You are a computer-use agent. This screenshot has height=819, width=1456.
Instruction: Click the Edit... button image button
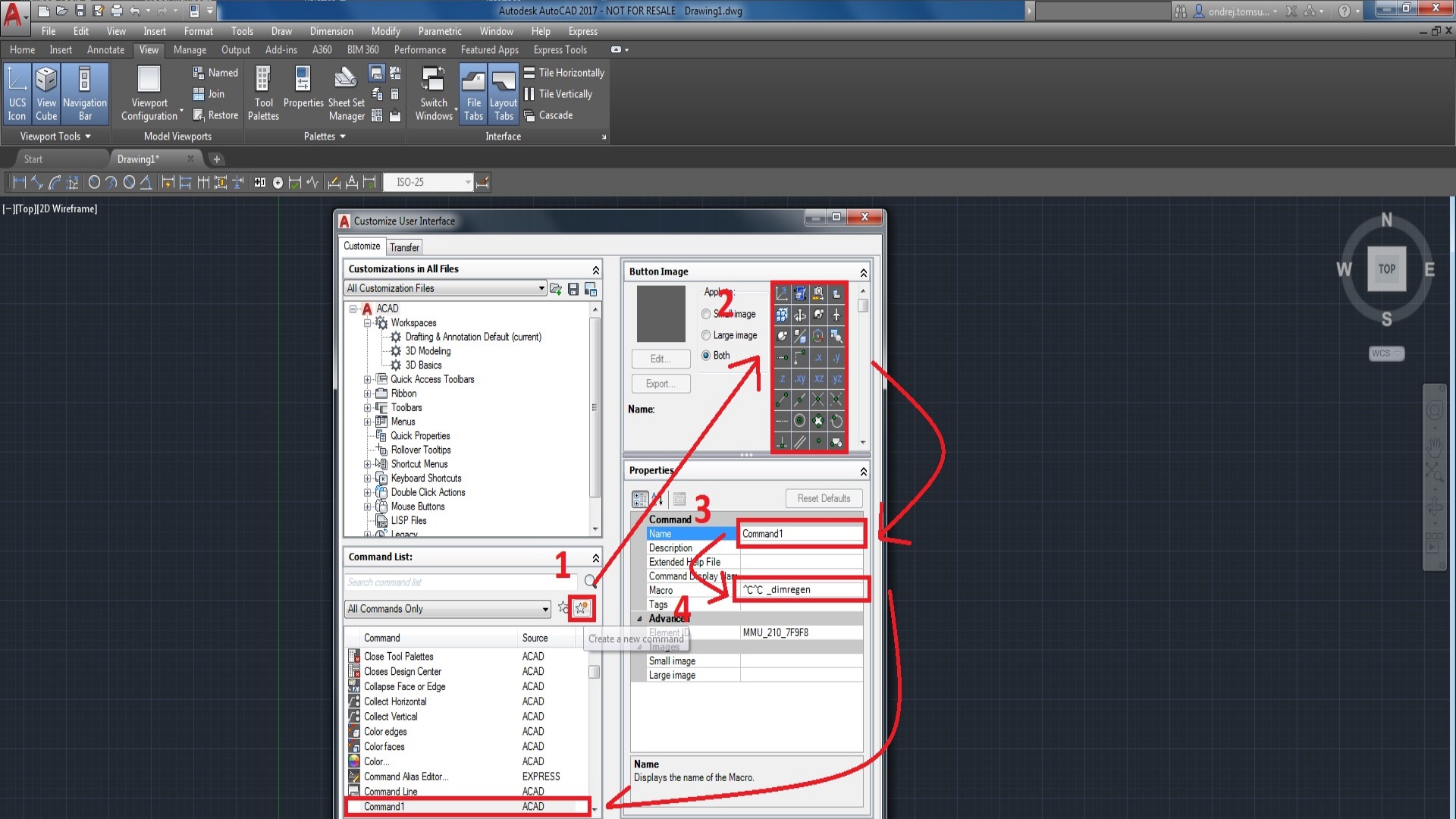(x=661, y=359)
